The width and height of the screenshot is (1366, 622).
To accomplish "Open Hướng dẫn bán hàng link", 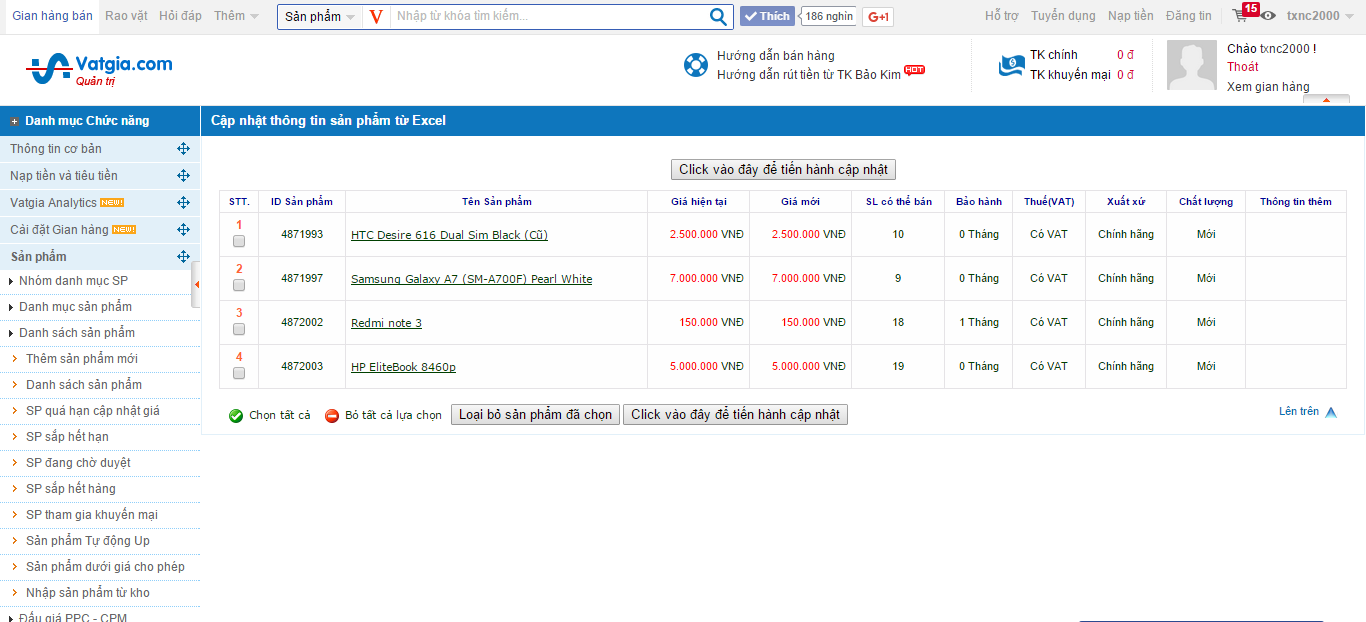I will pyautogui.click(x=776, y=56).
